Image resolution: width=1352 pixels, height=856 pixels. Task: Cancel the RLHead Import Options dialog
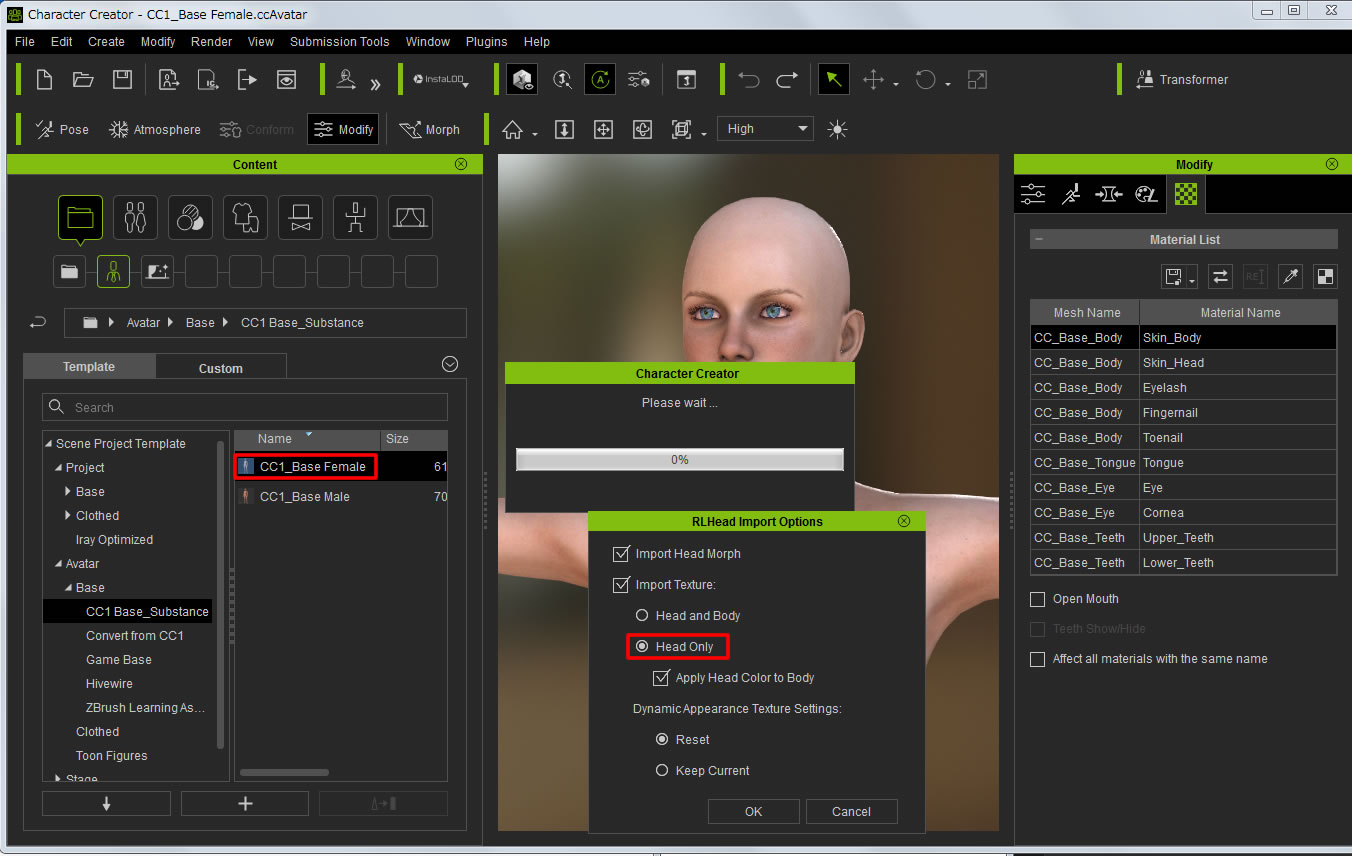pos(852,812)
